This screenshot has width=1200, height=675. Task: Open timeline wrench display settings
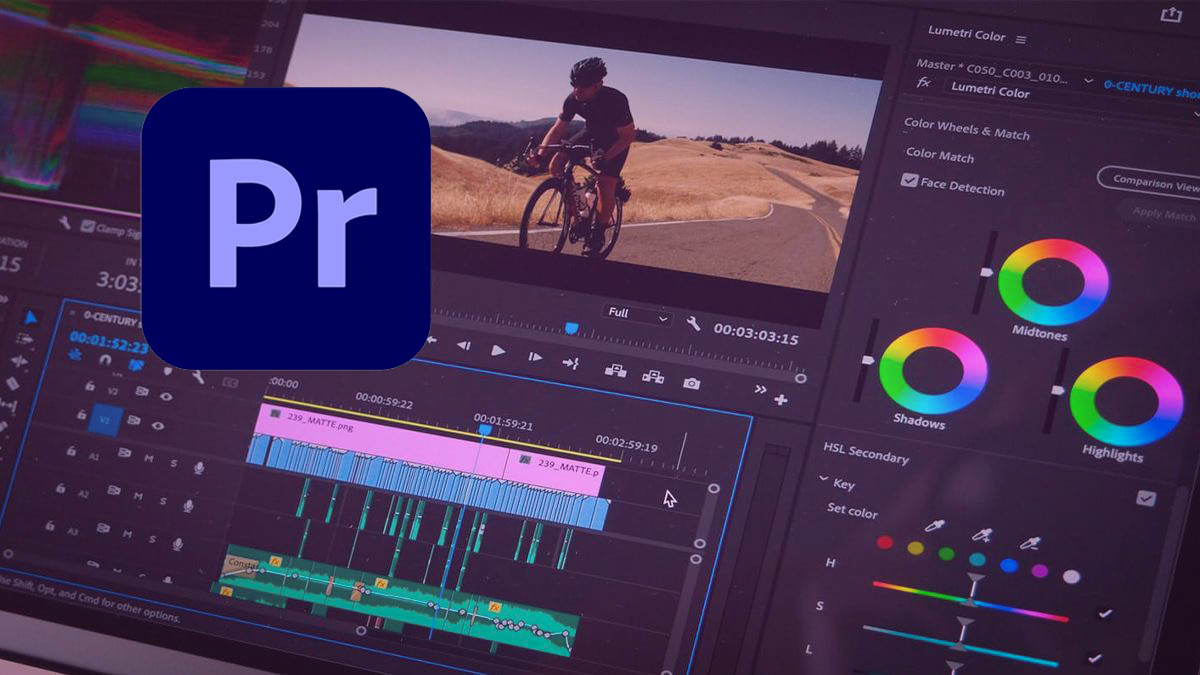click(x=197, y=375)
